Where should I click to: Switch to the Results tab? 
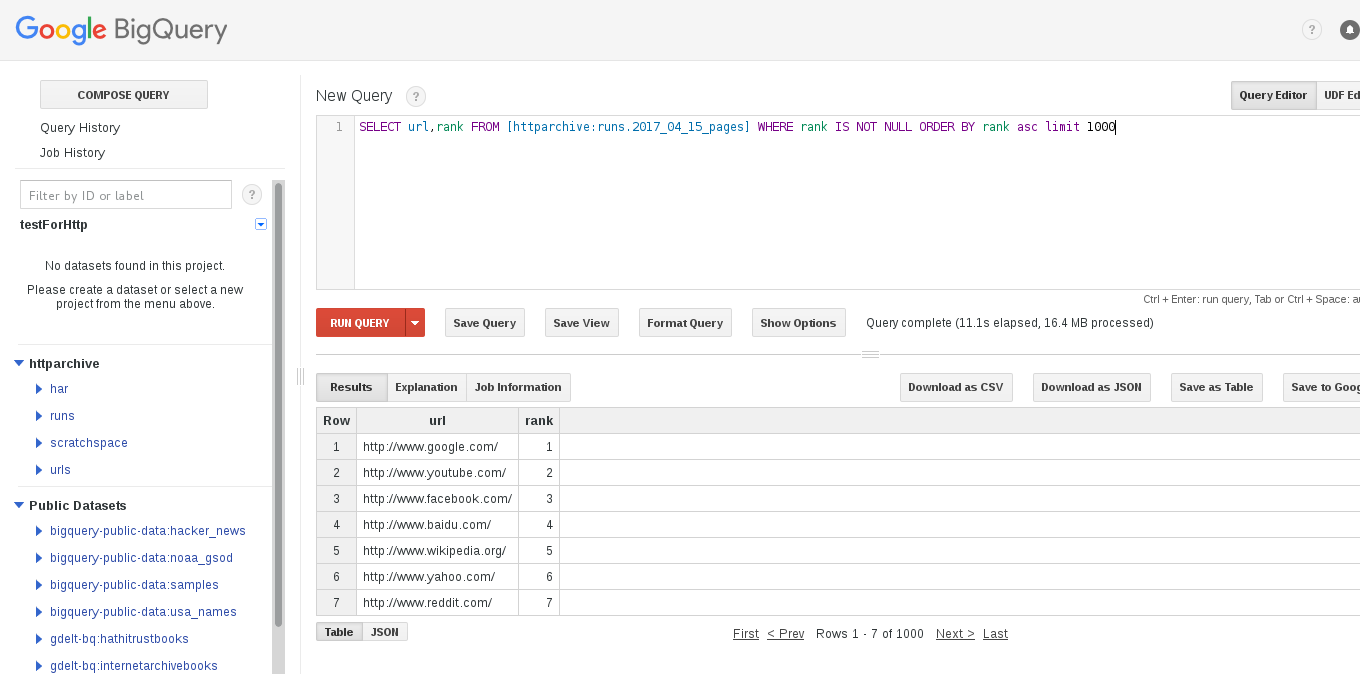click(x=351, y=387)
